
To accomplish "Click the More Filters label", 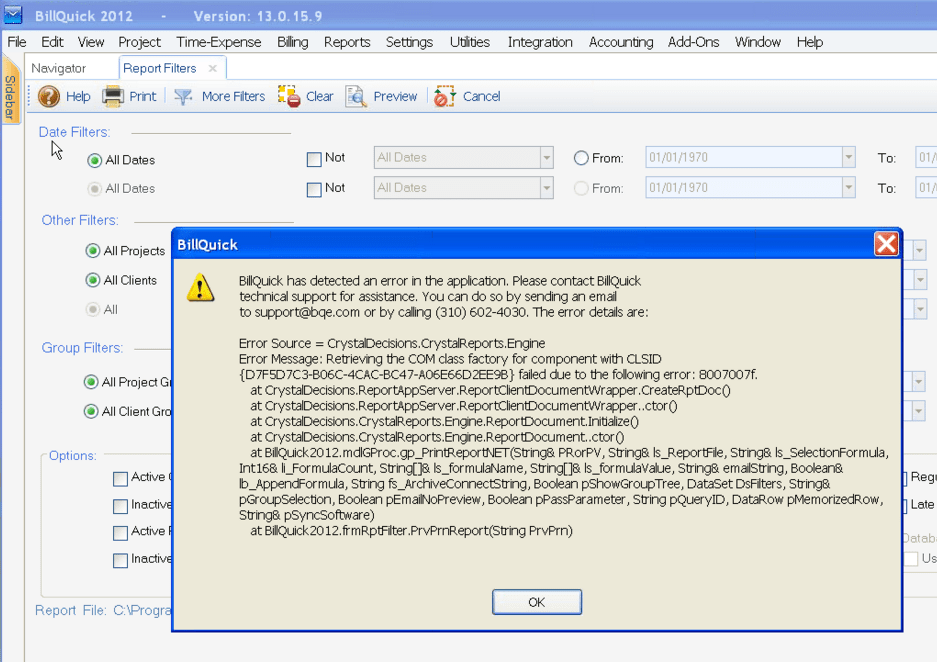I will pyautogui.click(x=234, y=97).
